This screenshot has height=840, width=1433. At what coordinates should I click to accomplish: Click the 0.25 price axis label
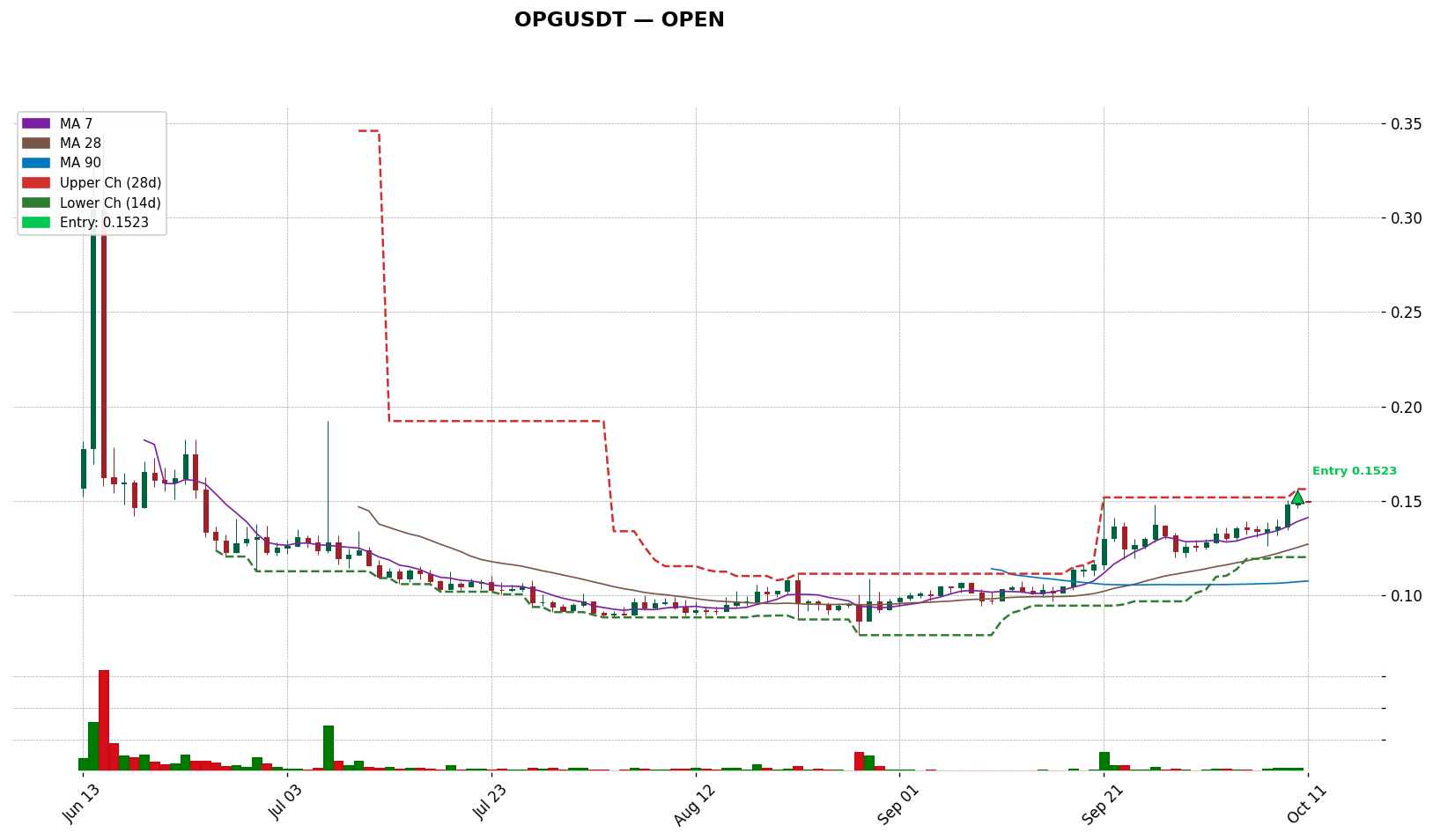pyautogui.click(x=1407, y=313)
